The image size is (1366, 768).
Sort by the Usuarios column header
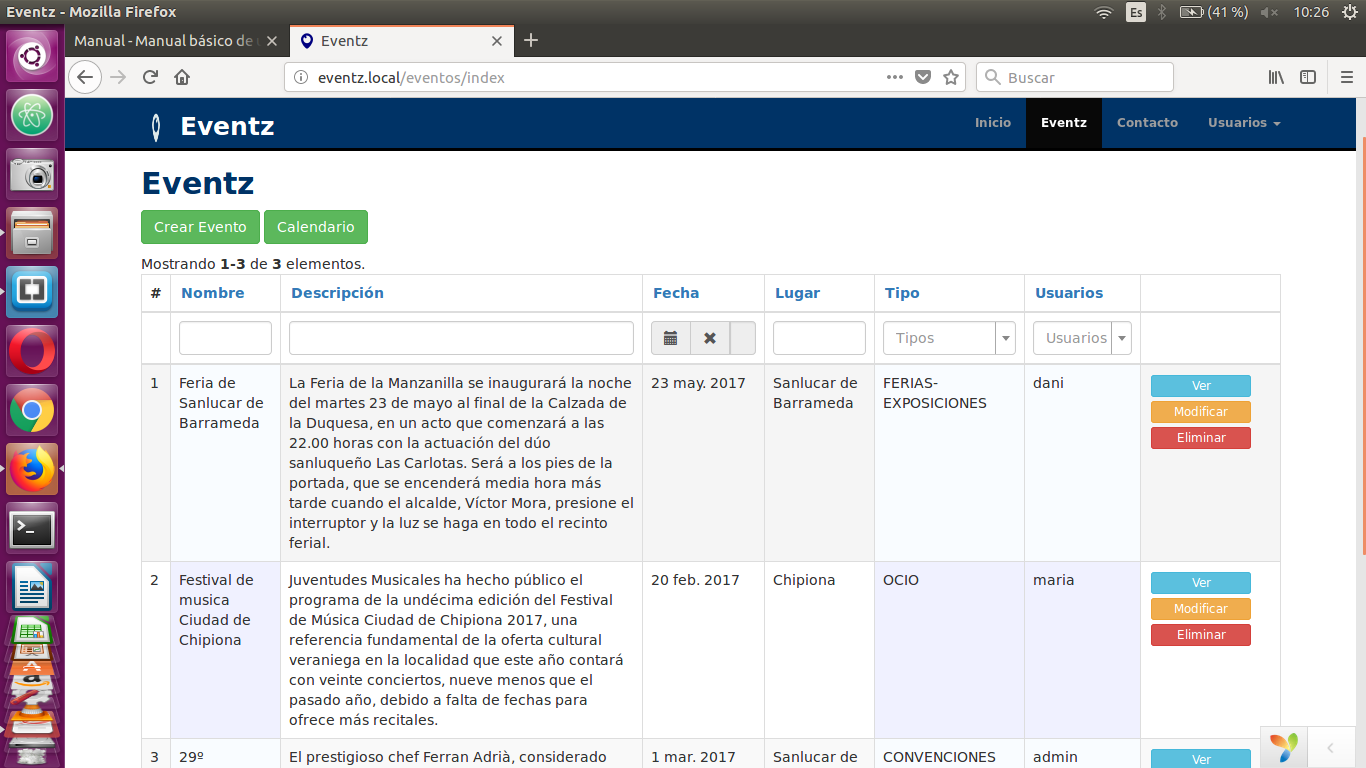(1069, 293)
